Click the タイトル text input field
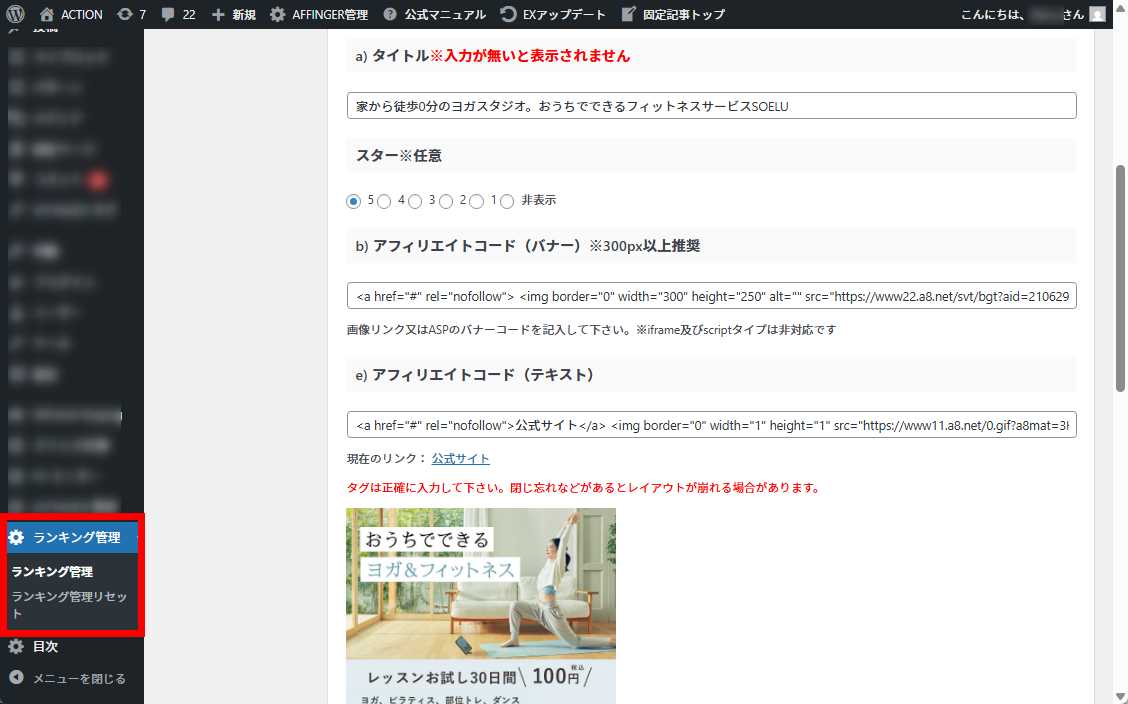This screenshot has width=1128, height=704. click(x=711, y=105)
